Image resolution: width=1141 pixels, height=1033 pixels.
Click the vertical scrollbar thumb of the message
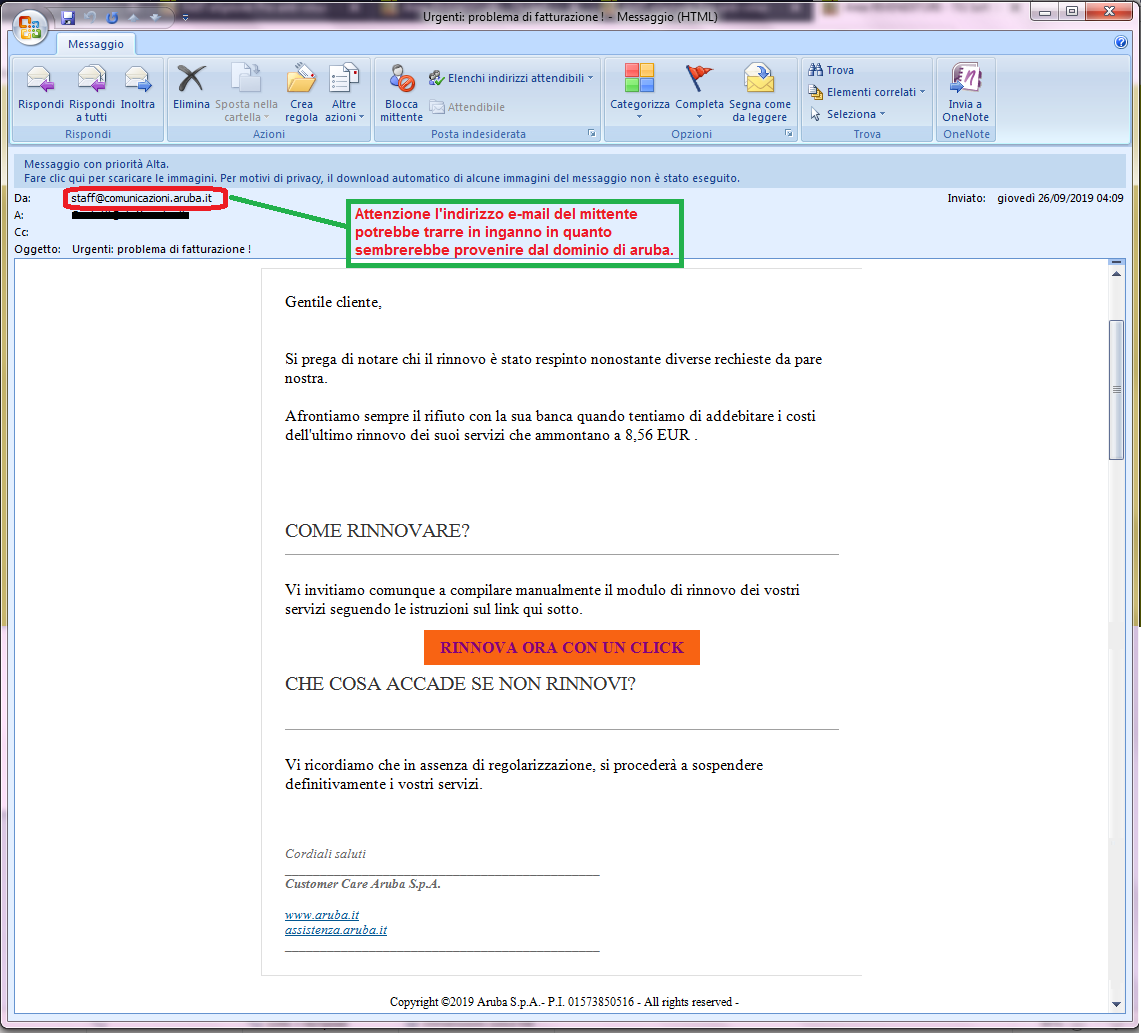(x=1116, y=390)
